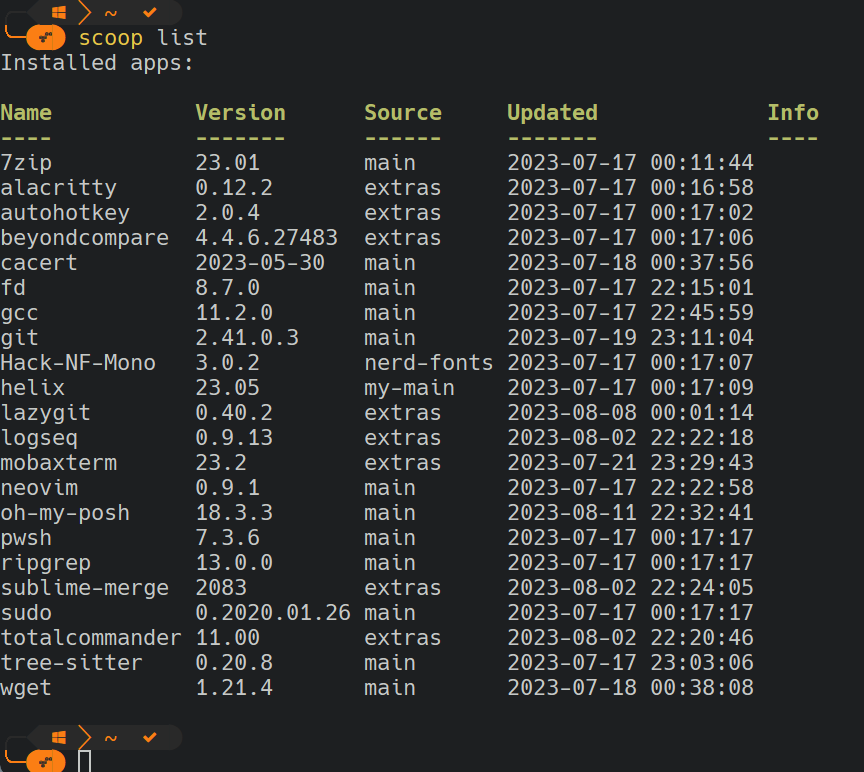The width and height of the screenshot is (864, 772).
Task: Click the 'my-main' source entry
Action: point(409,387)
